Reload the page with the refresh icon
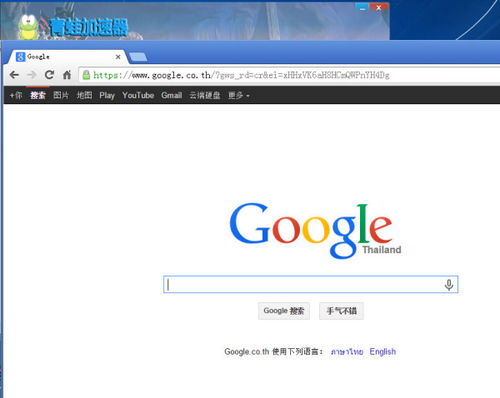The height and width of the screenshot is (398, 500). [49, 75]
